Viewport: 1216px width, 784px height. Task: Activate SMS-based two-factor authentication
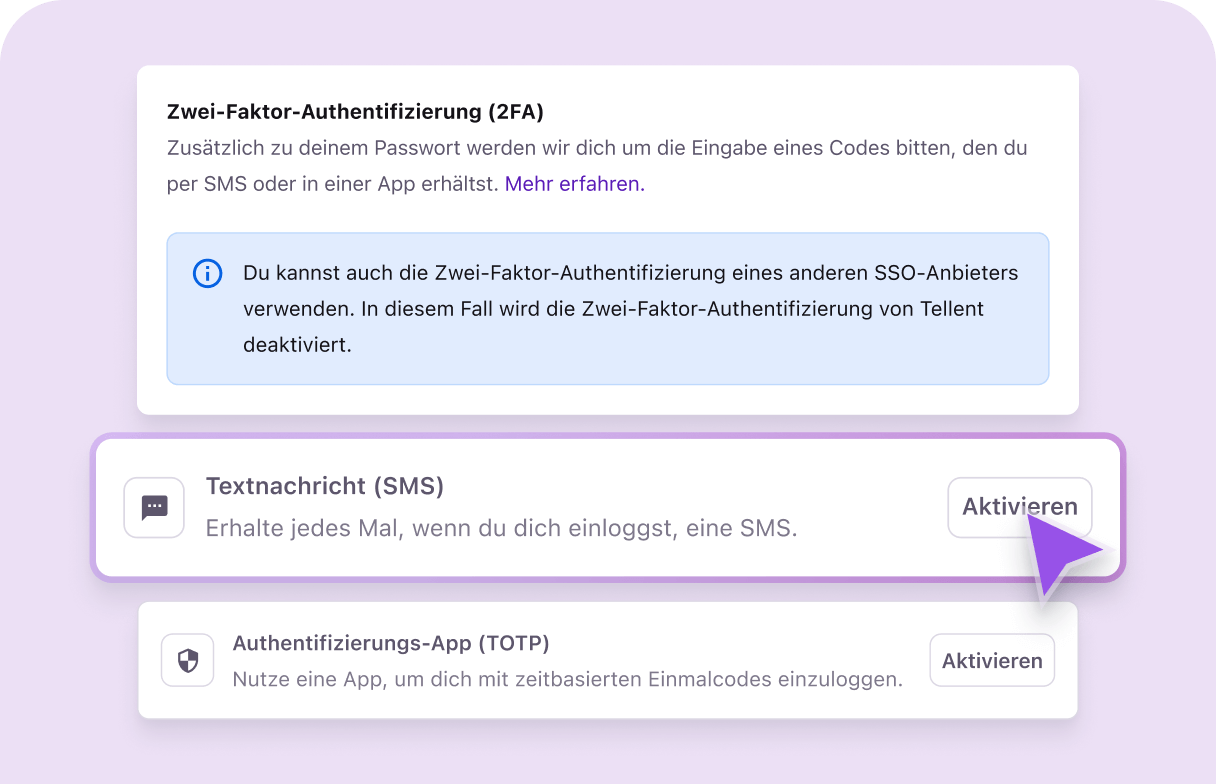1019,507
